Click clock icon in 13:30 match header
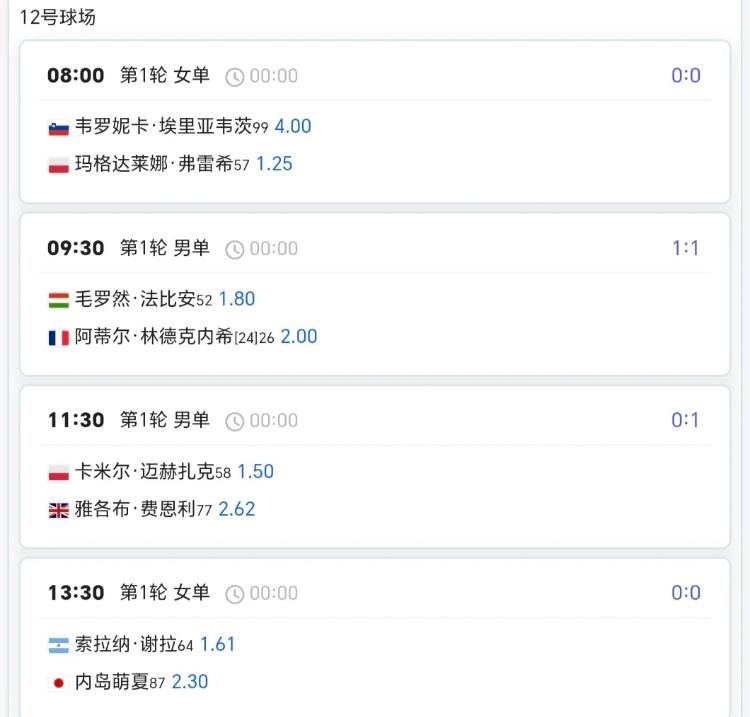The width and height of the screenshot is (750, 717). [x=234, y=594]
